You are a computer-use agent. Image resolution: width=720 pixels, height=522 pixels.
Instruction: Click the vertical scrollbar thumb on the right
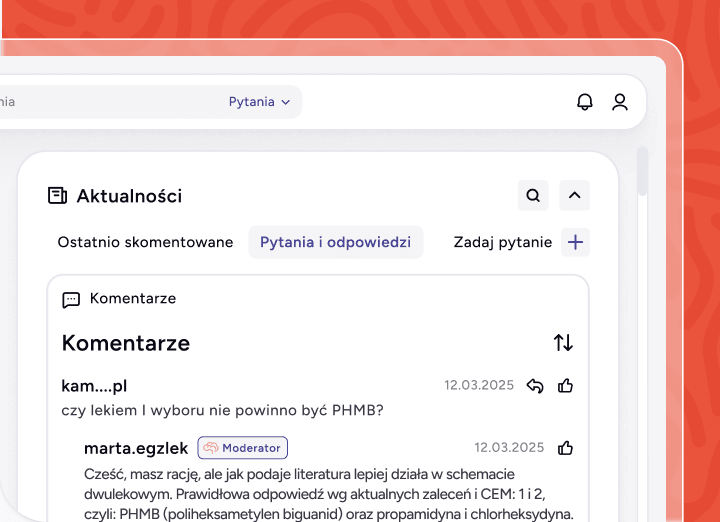[x=642, y=172]
